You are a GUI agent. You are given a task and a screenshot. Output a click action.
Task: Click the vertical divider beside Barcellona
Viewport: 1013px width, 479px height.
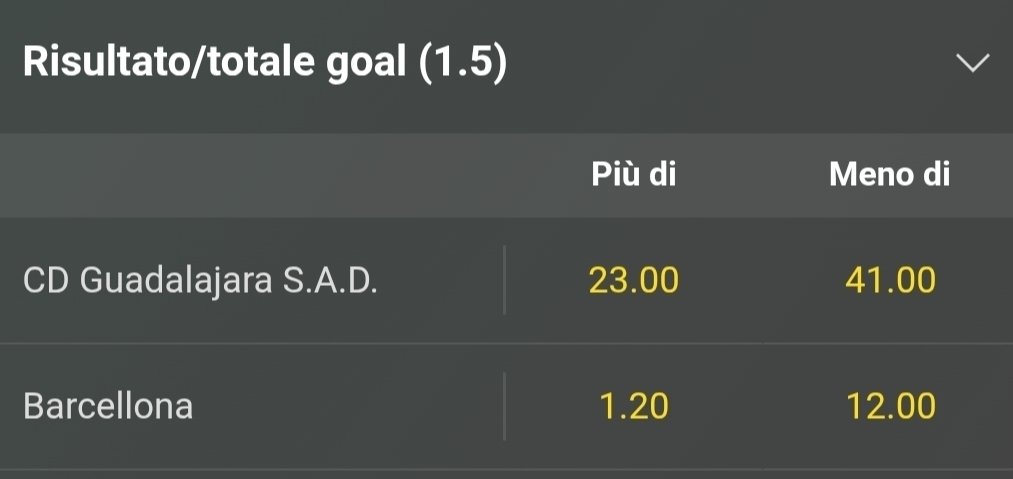coord(505,407)
